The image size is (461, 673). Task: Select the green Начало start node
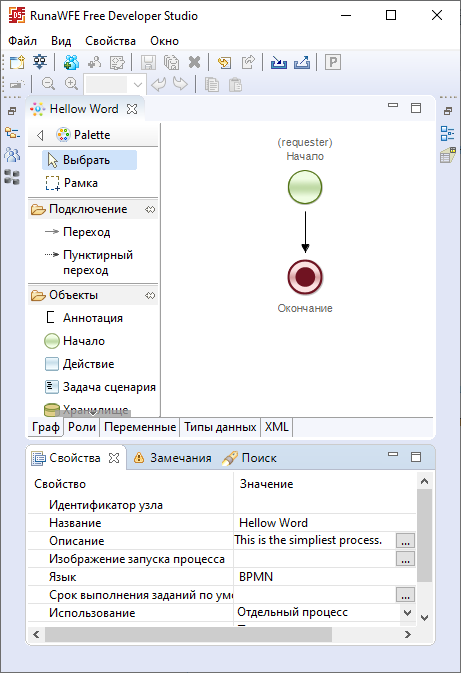click(x=305, y=187)
